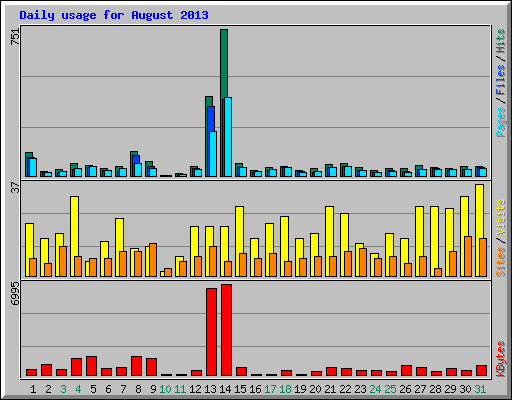This screenshot has height=400, width=512.
Task: Click the day 16 axis label
Action: coord(255,389)
